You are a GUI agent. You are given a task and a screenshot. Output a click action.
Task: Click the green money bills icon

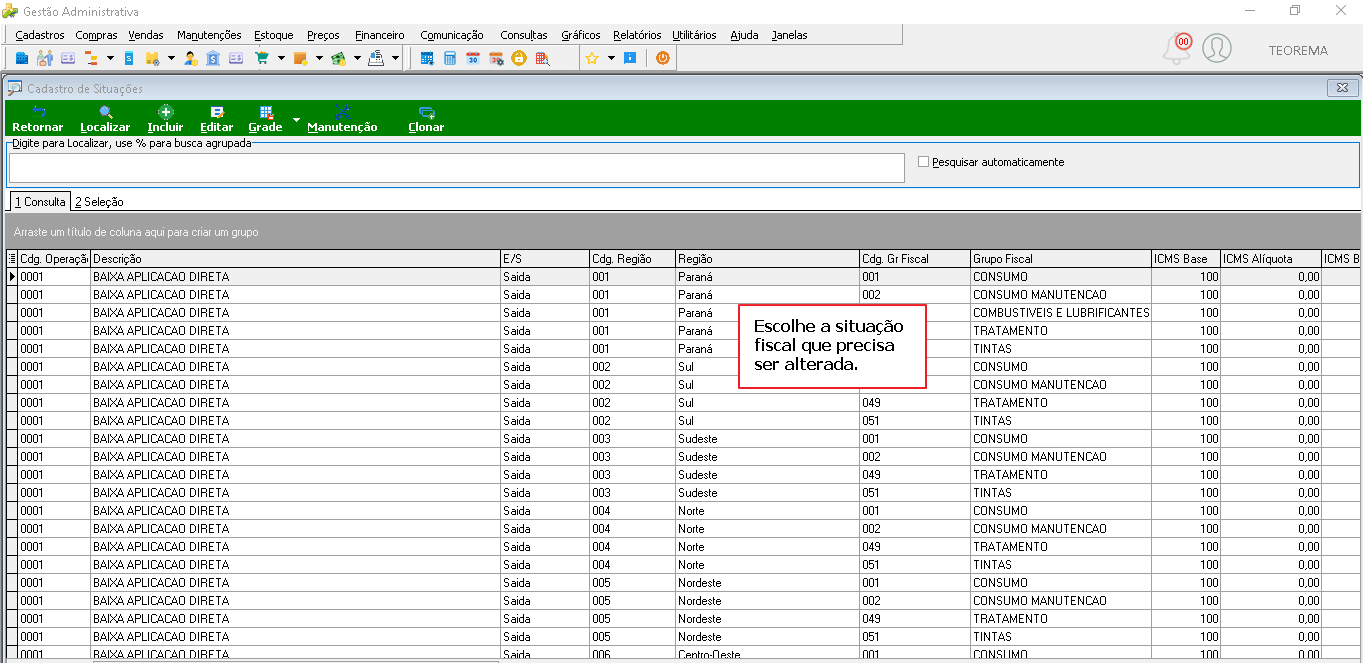tap(338, 58)
